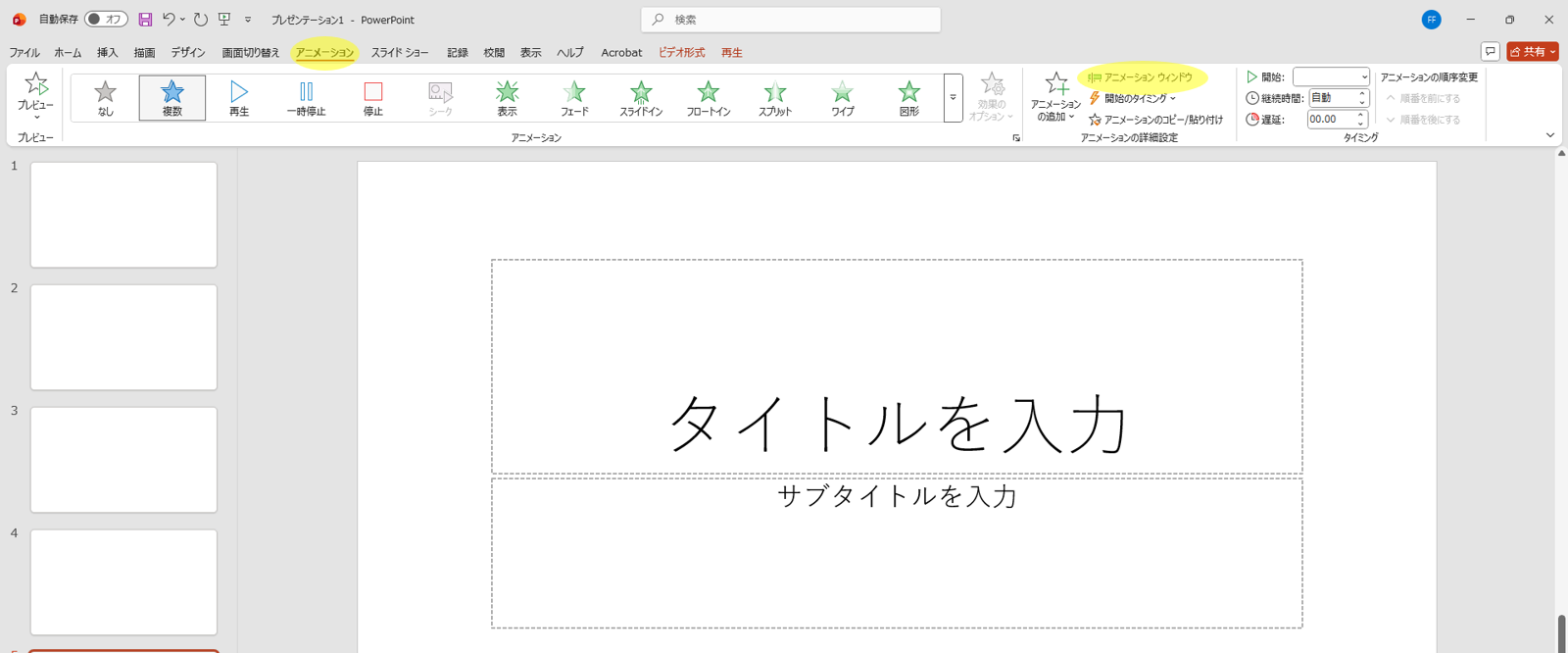
Task: Switch to the Insert (挿入) tab
Action: click(x=107, y=53)
